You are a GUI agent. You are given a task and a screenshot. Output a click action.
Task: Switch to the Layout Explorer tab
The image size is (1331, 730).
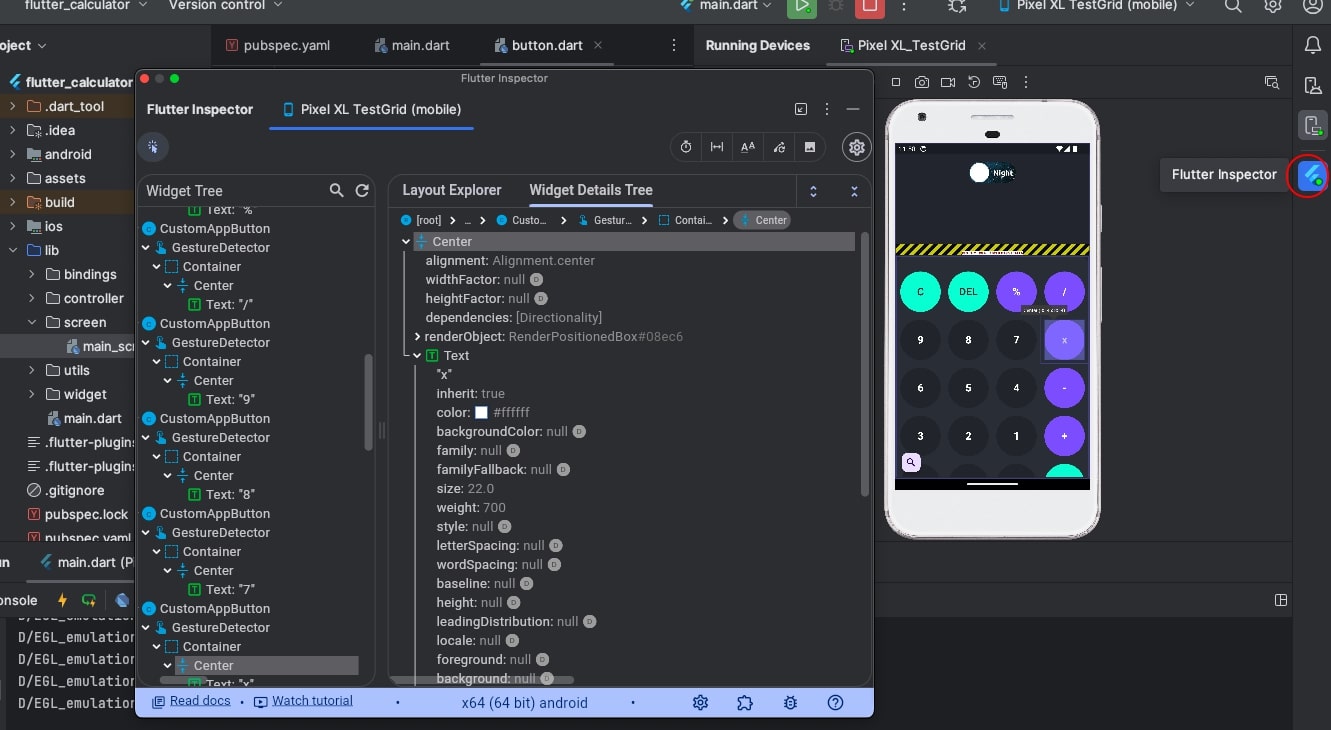tap(451, 190)
